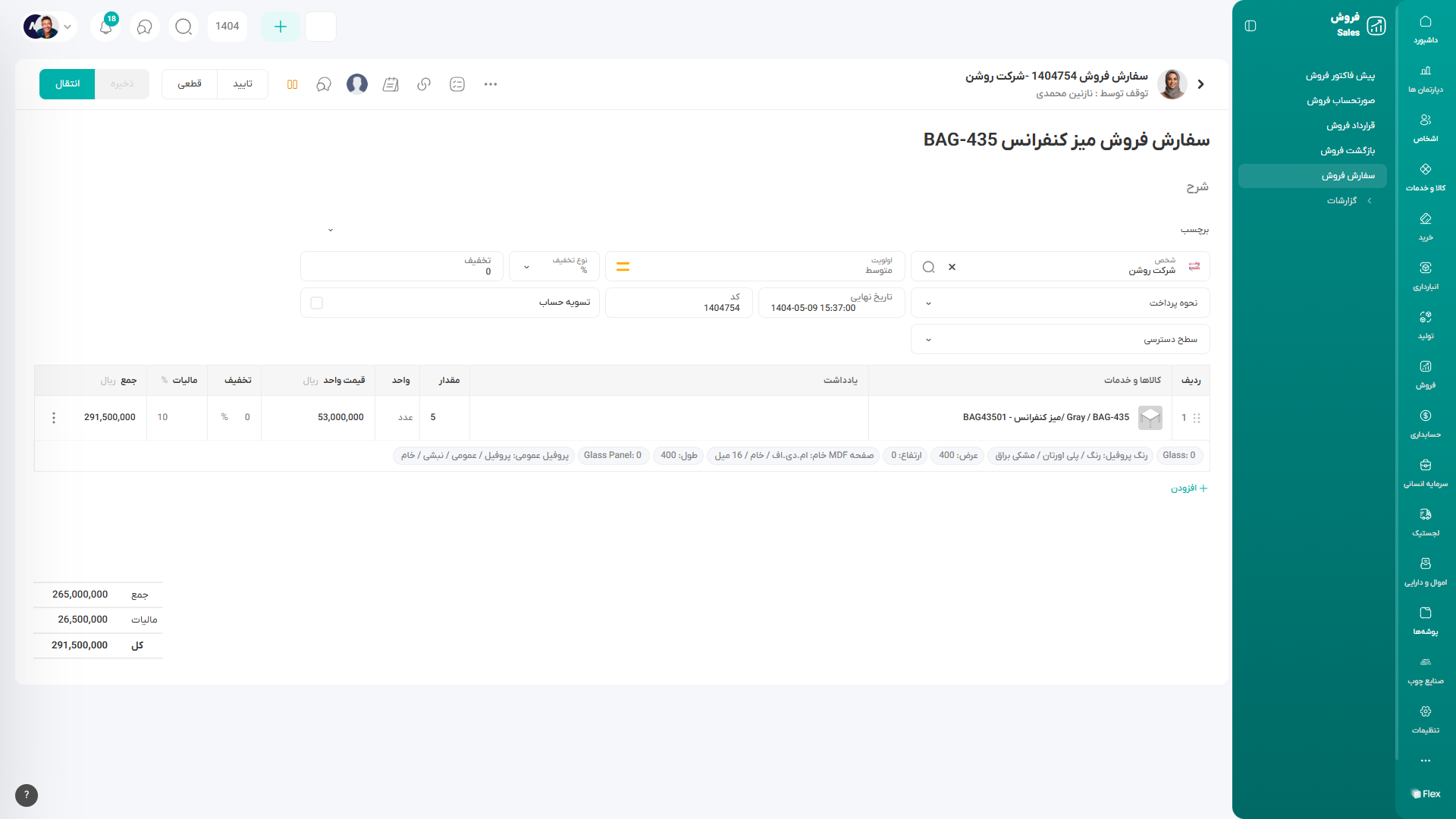This screenshot has width=1456, height=819.
Task: Open the three-dots more options in toolbar
Action: point(491,84)
